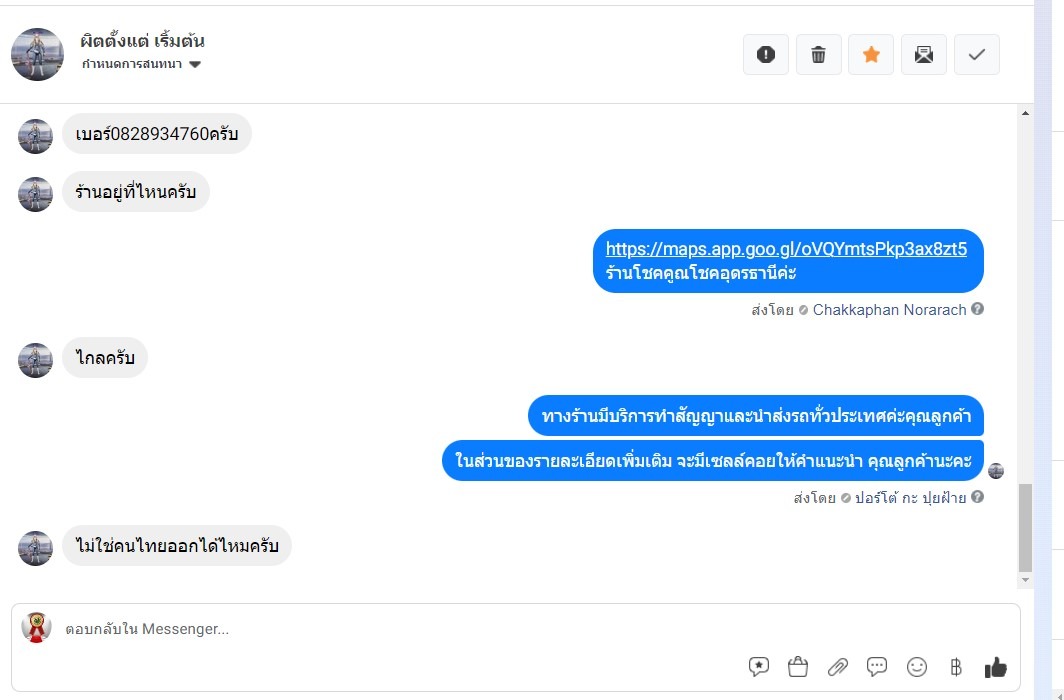The width and height of the screenshot is (1064, 700).
Task: Open the emoji picker smiley icon
Action: (x=917, y=667)
